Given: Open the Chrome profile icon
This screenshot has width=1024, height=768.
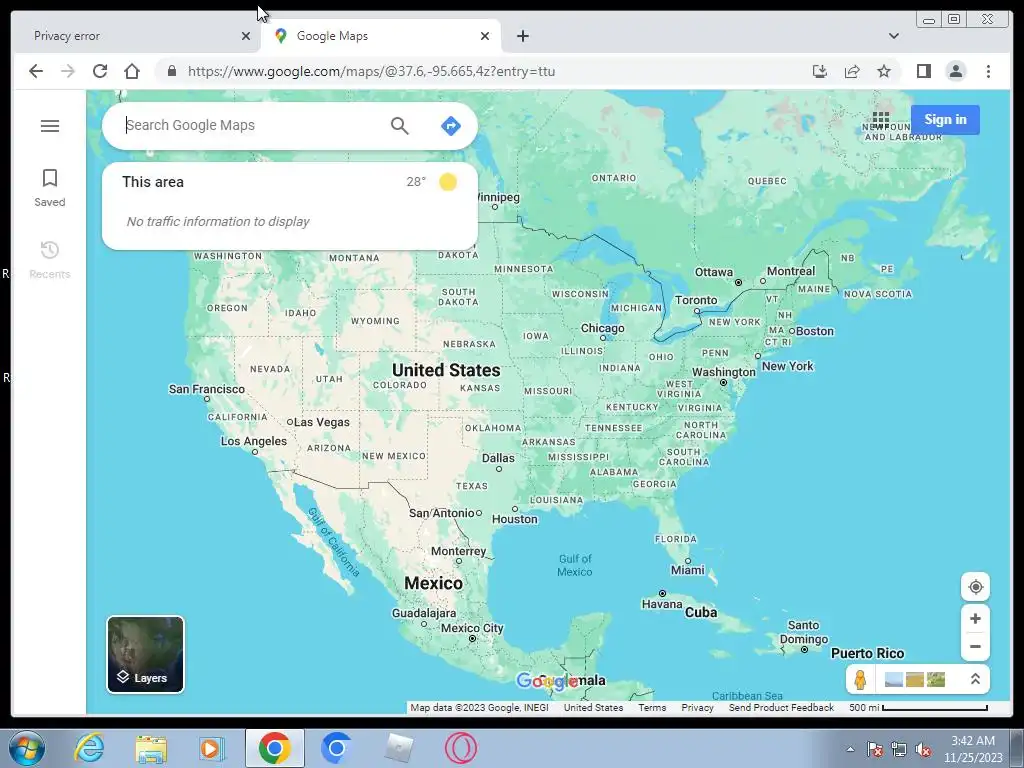Looking at the screenshot, I should tap(955, 71).
